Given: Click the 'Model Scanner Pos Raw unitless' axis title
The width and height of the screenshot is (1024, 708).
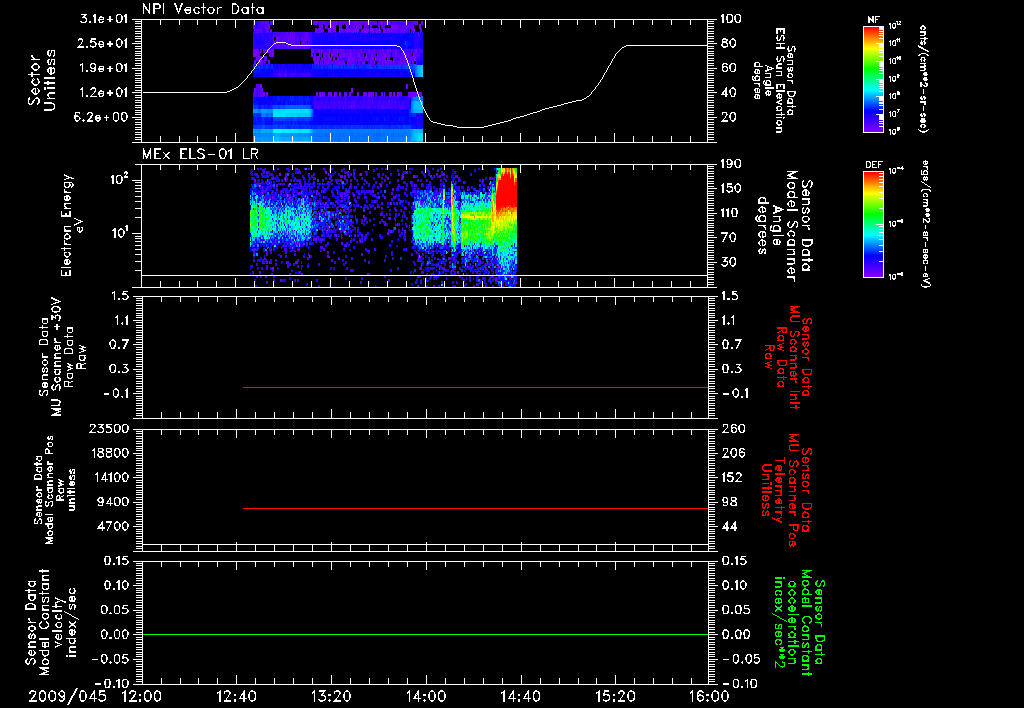Looking at the screenshot, I should (55, 489).
